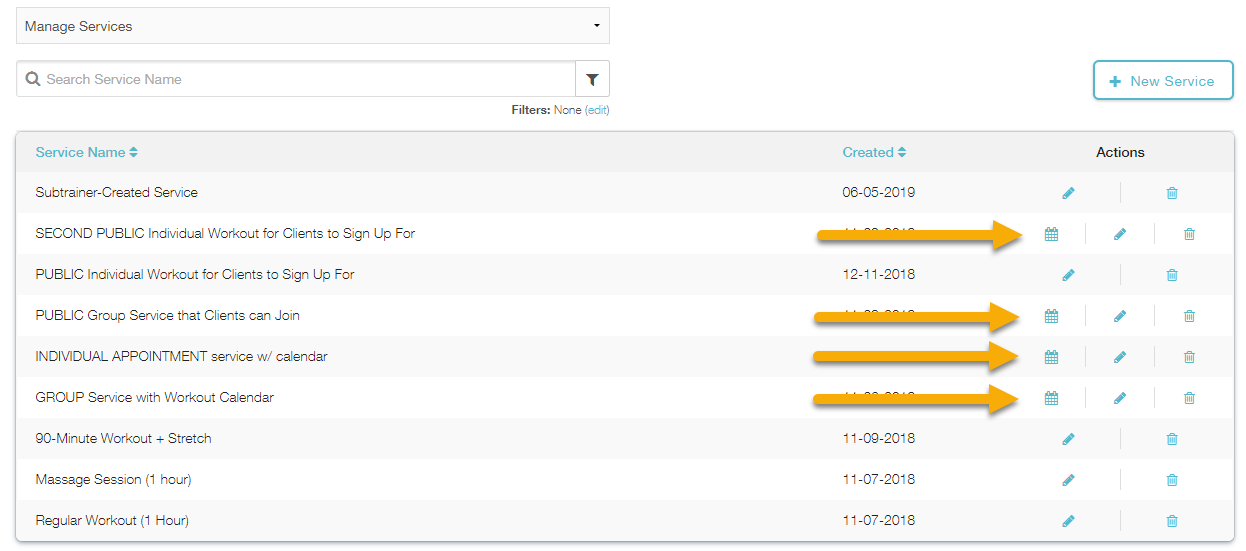1246x551 pixels.
Task: Edit INDIVIDUAL APPOINTMENT service with pencil icon
Action: coord(1120,357)
